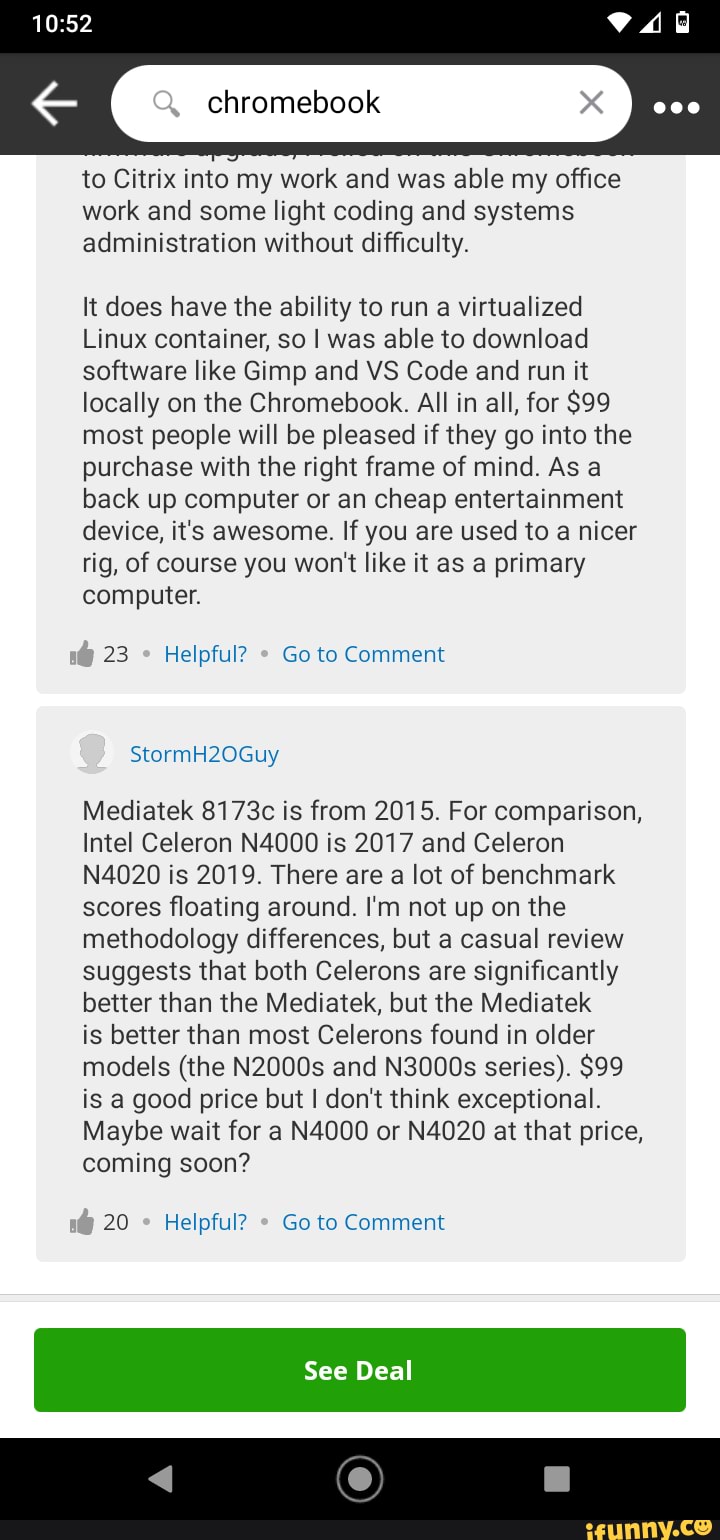Screen dimensions: 720x1540
Task: Clear the chromebook search text
Action: tap(591, 102)
